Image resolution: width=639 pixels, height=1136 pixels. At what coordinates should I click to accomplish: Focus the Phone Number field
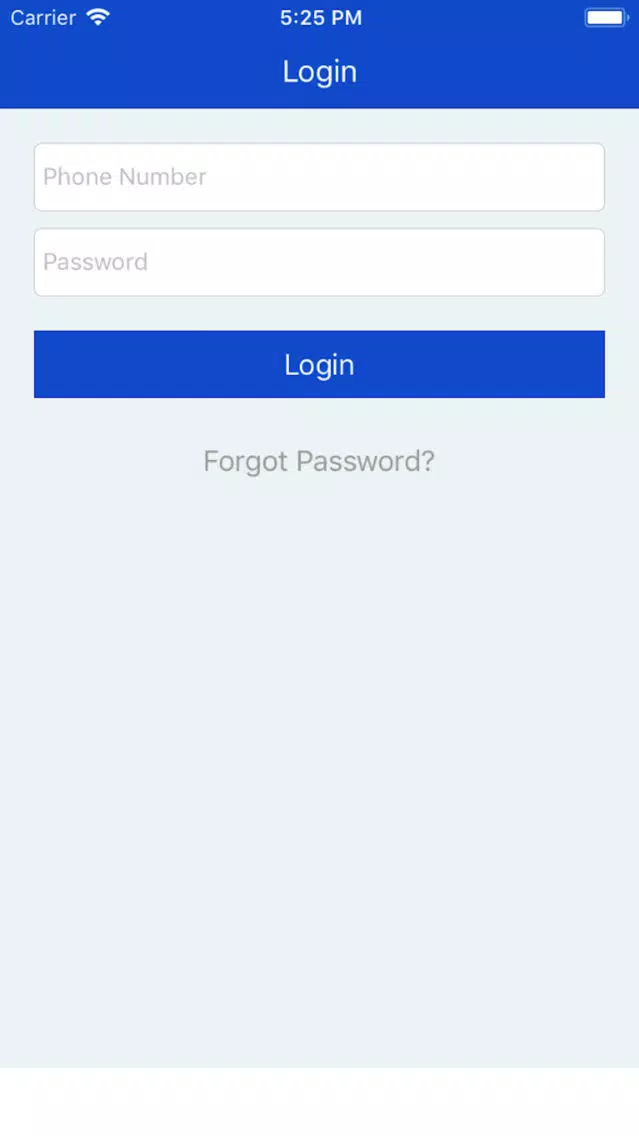coord(320,177)
